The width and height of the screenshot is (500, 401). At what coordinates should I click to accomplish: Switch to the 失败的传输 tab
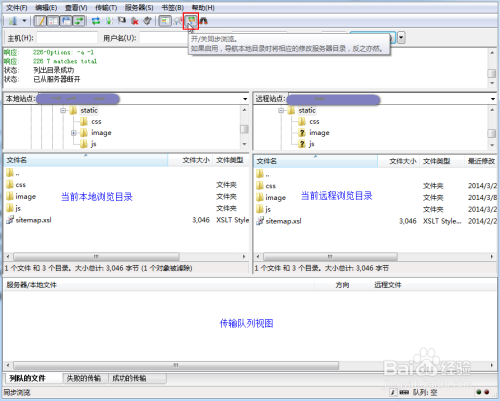point(84,378)
